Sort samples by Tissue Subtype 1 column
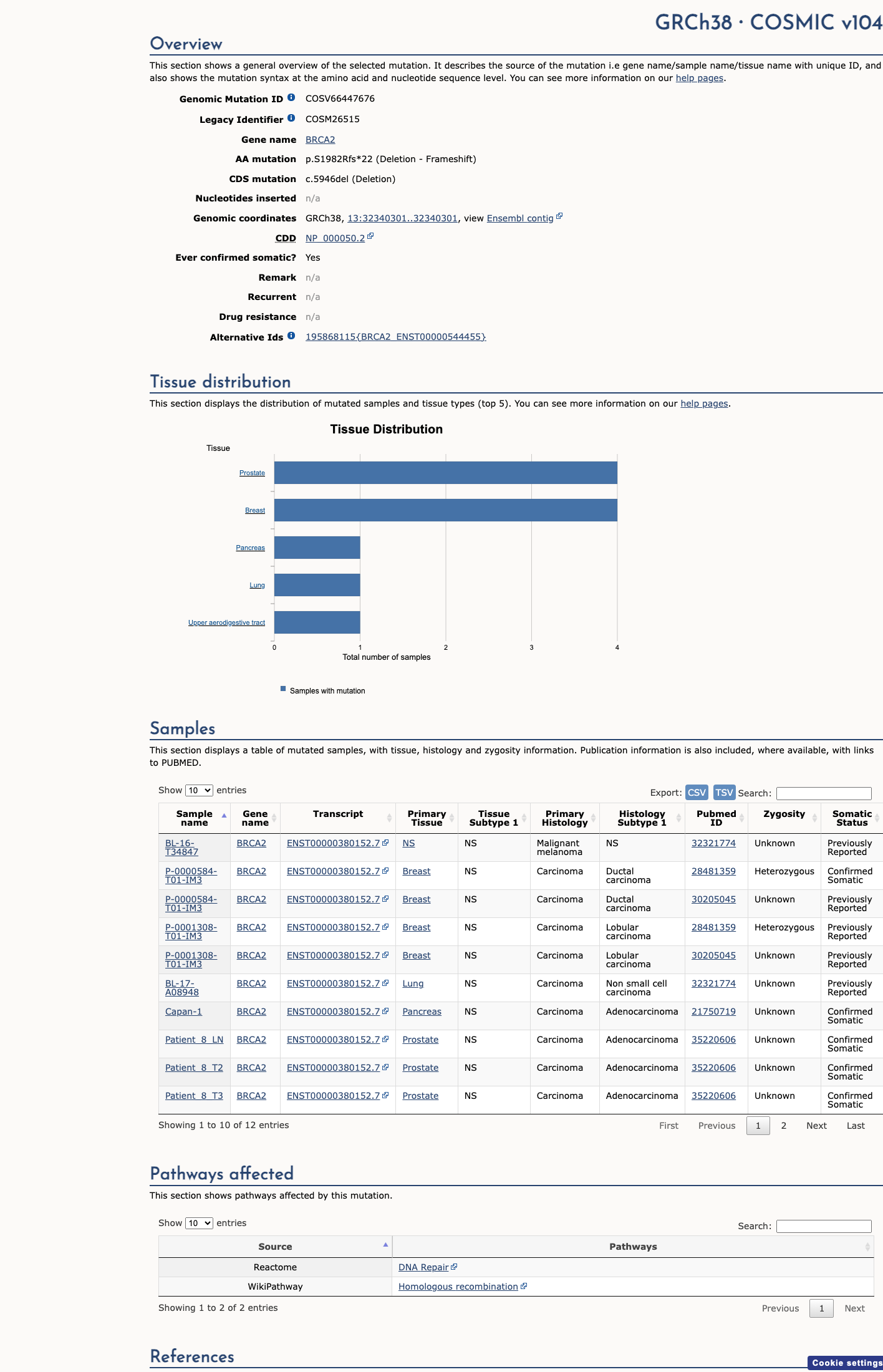883x1372 pixels. (x=524, y=818)
